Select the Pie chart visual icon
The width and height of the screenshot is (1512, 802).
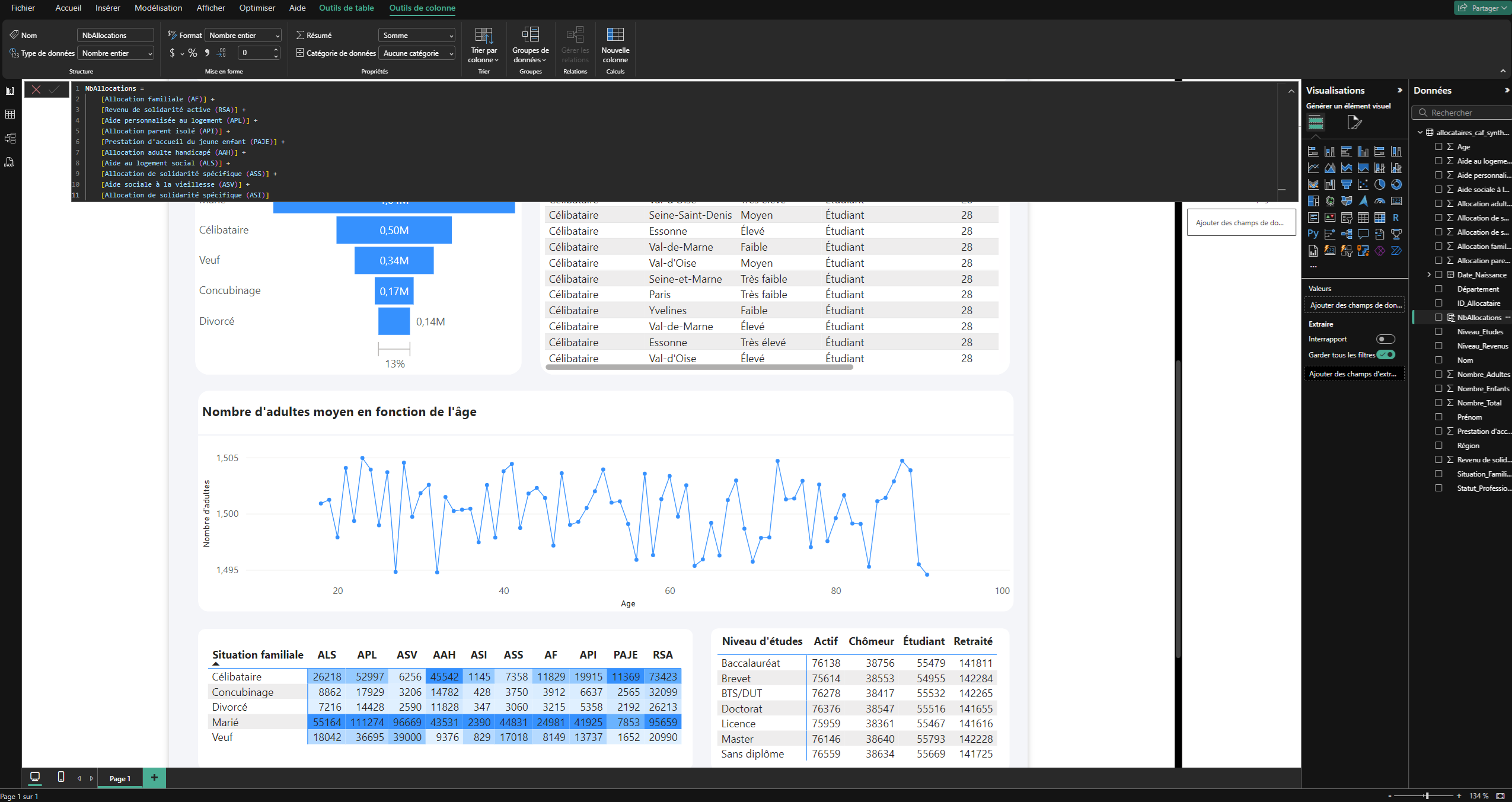(x=1380, y=184)
